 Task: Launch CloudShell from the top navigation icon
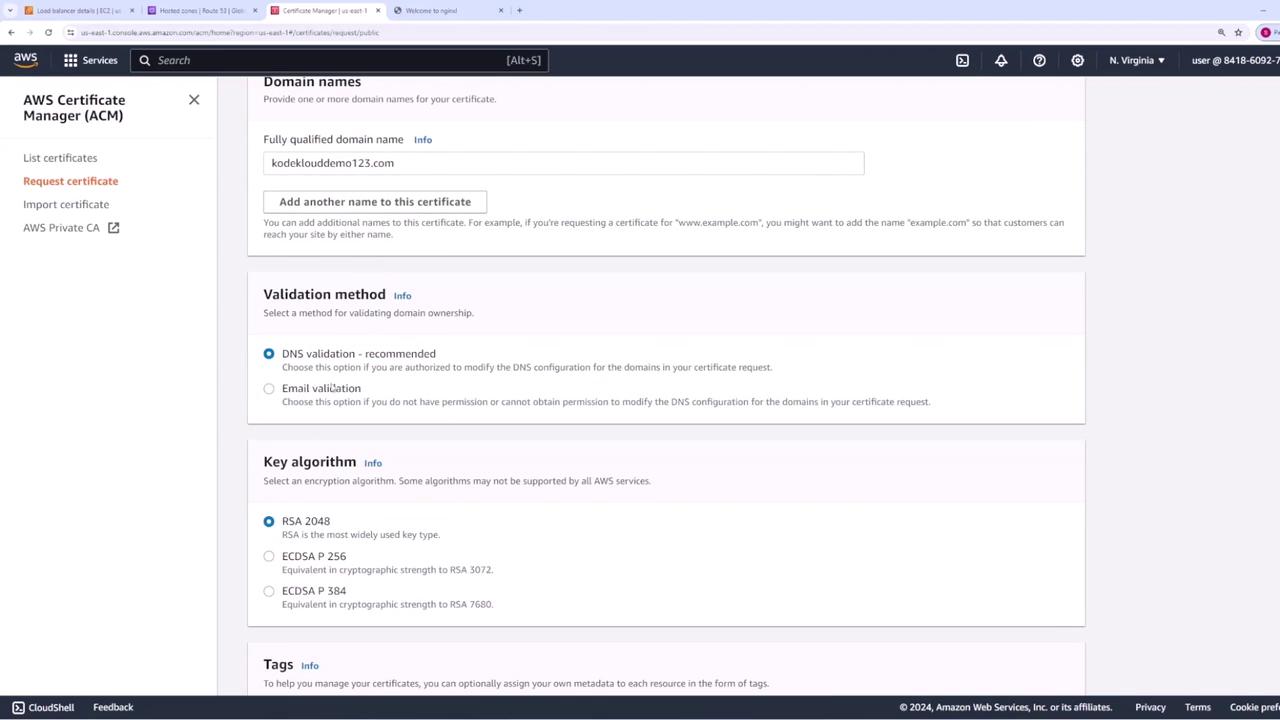tap(962, 60)
